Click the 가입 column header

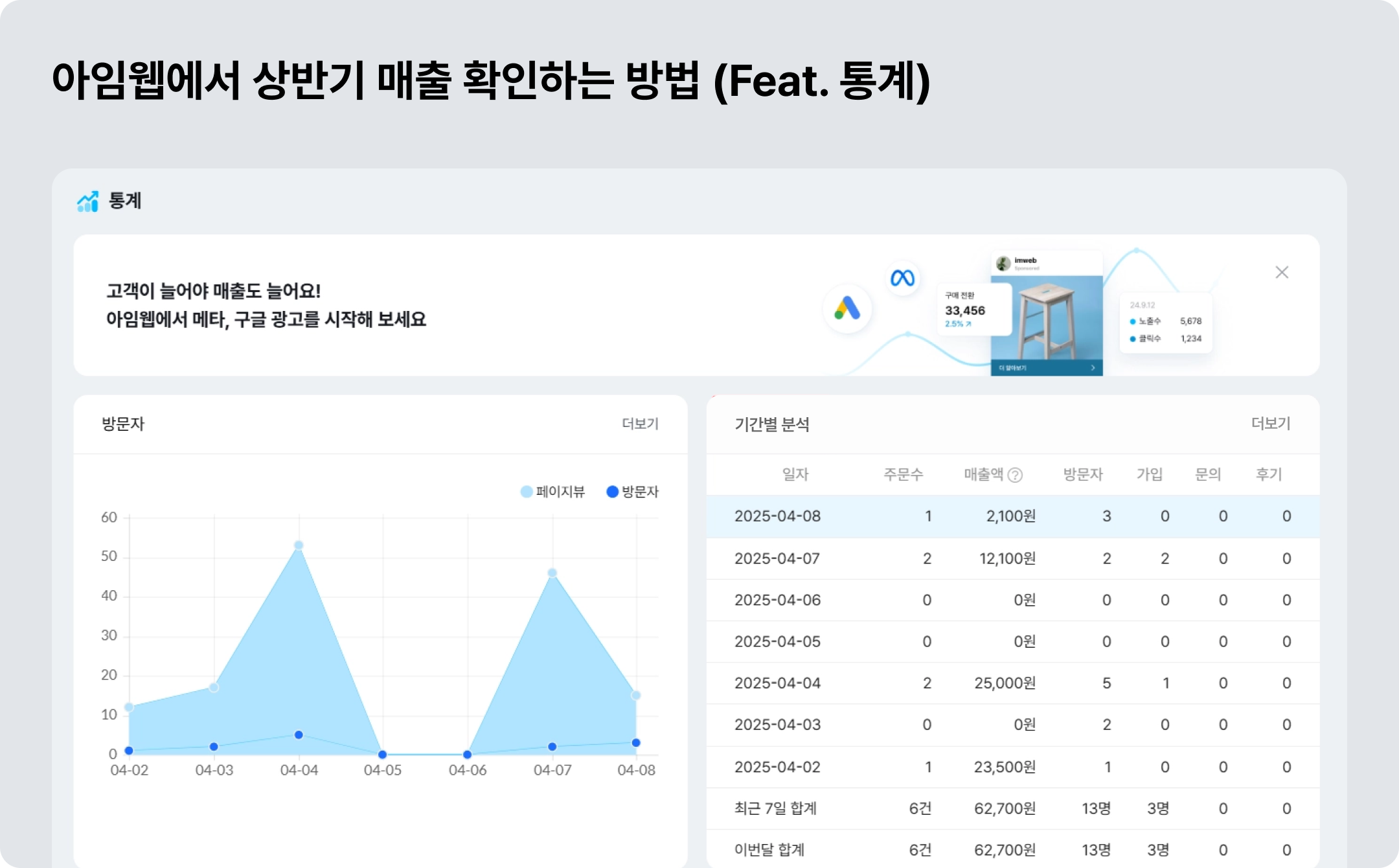click(x=1149, y=475)
